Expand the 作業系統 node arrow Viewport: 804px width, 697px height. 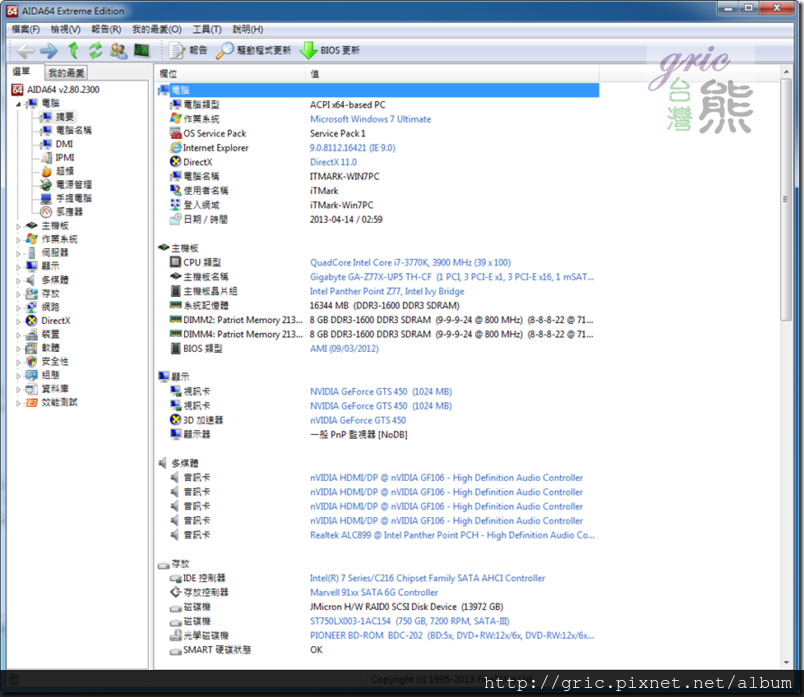tap(18, 240)
